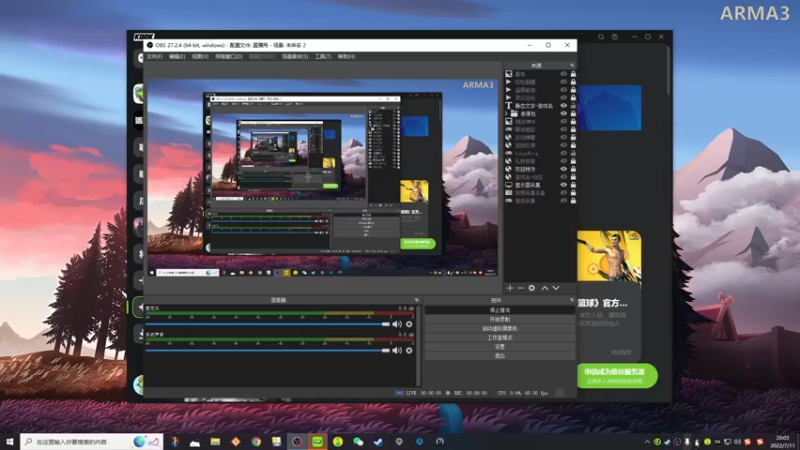This screenshot has width=800, height=450.
Task: Undock the 来源 sources panel via pop-out icon
Action: click(x=572, y=65)
